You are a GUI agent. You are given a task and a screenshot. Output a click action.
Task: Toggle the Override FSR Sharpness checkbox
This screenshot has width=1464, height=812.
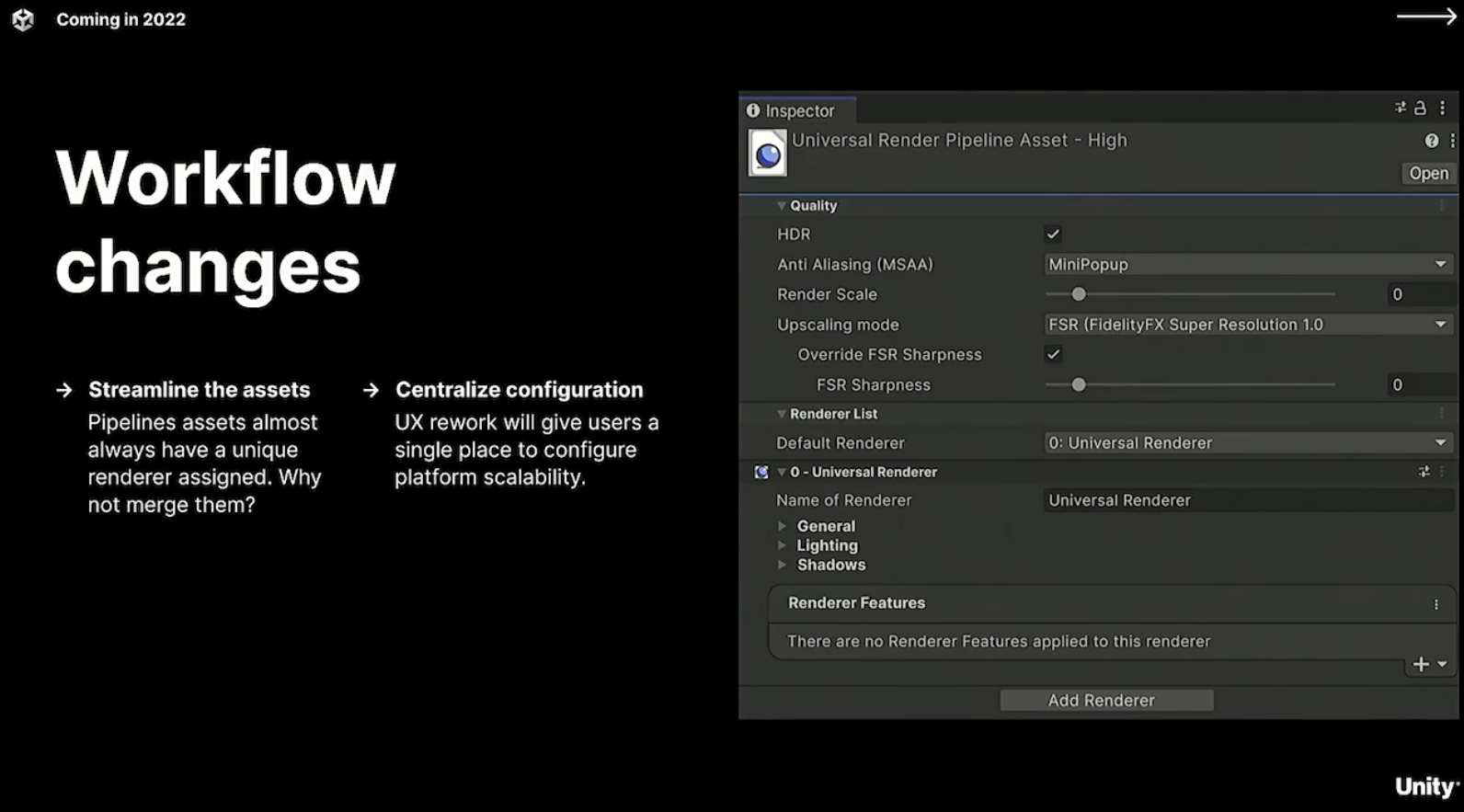(x=1053, y=354)
